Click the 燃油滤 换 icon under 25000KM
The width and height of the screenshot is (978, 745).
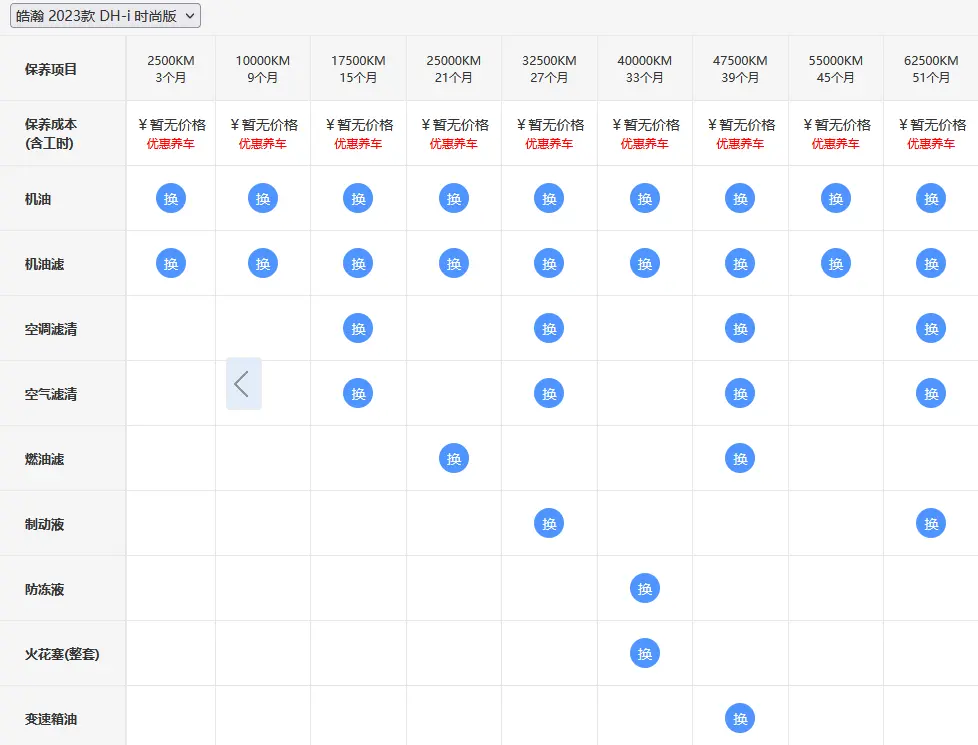[453, 459]
